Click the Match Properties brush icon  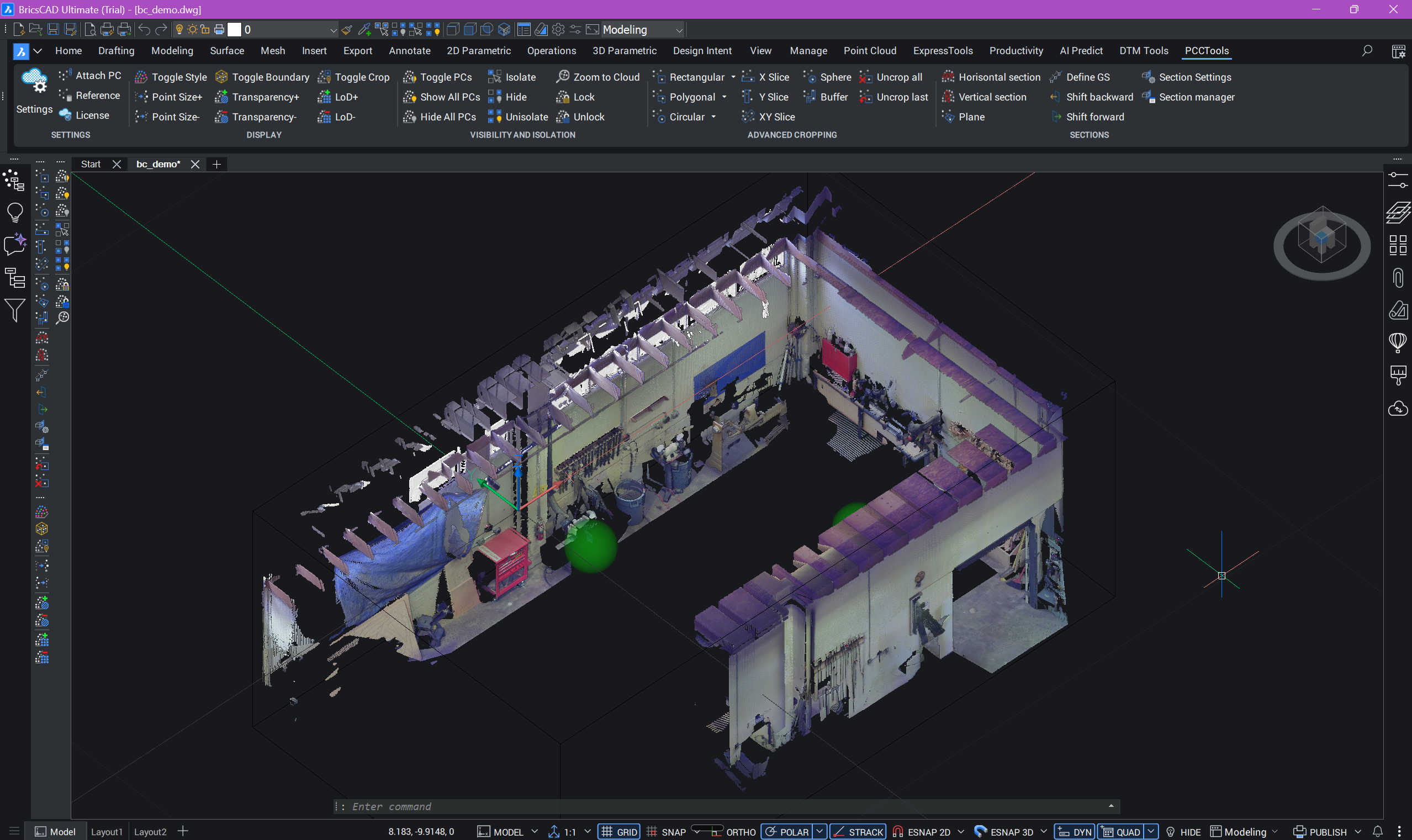click(x=347, y=29)
